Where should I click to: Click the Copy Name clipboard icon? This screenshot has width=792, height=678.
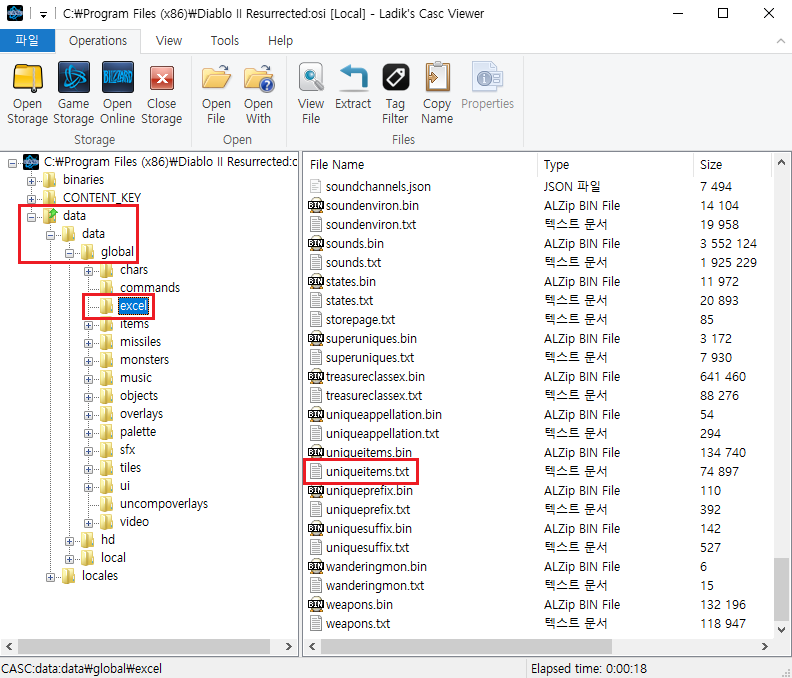(x=437, y=77)
